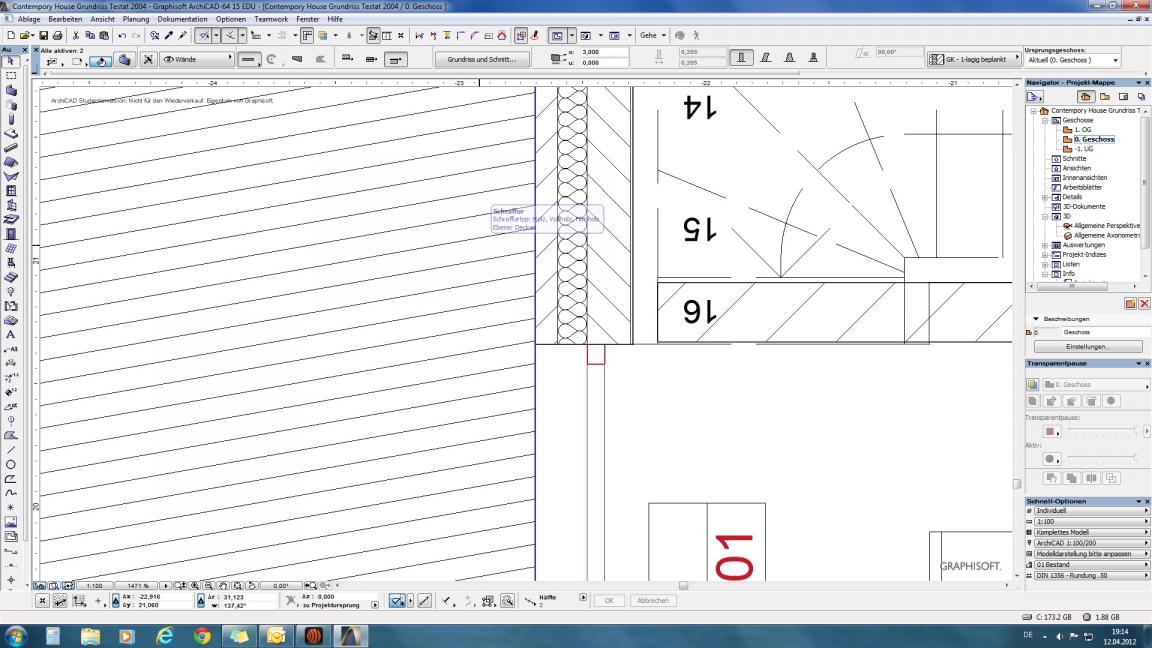Adjust the Transparentpause opacity slider

pos(1103,431)
